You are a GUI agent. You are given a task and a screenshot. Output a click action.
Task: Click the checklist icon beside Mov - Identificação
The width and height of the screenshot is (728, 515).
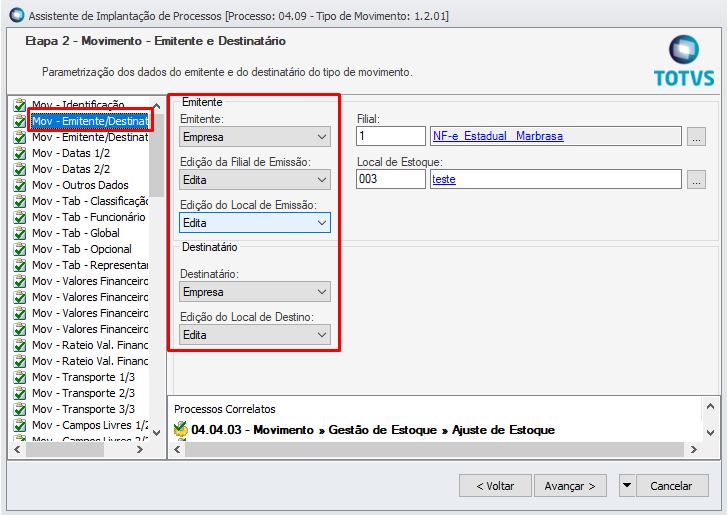tap(20, 105)
